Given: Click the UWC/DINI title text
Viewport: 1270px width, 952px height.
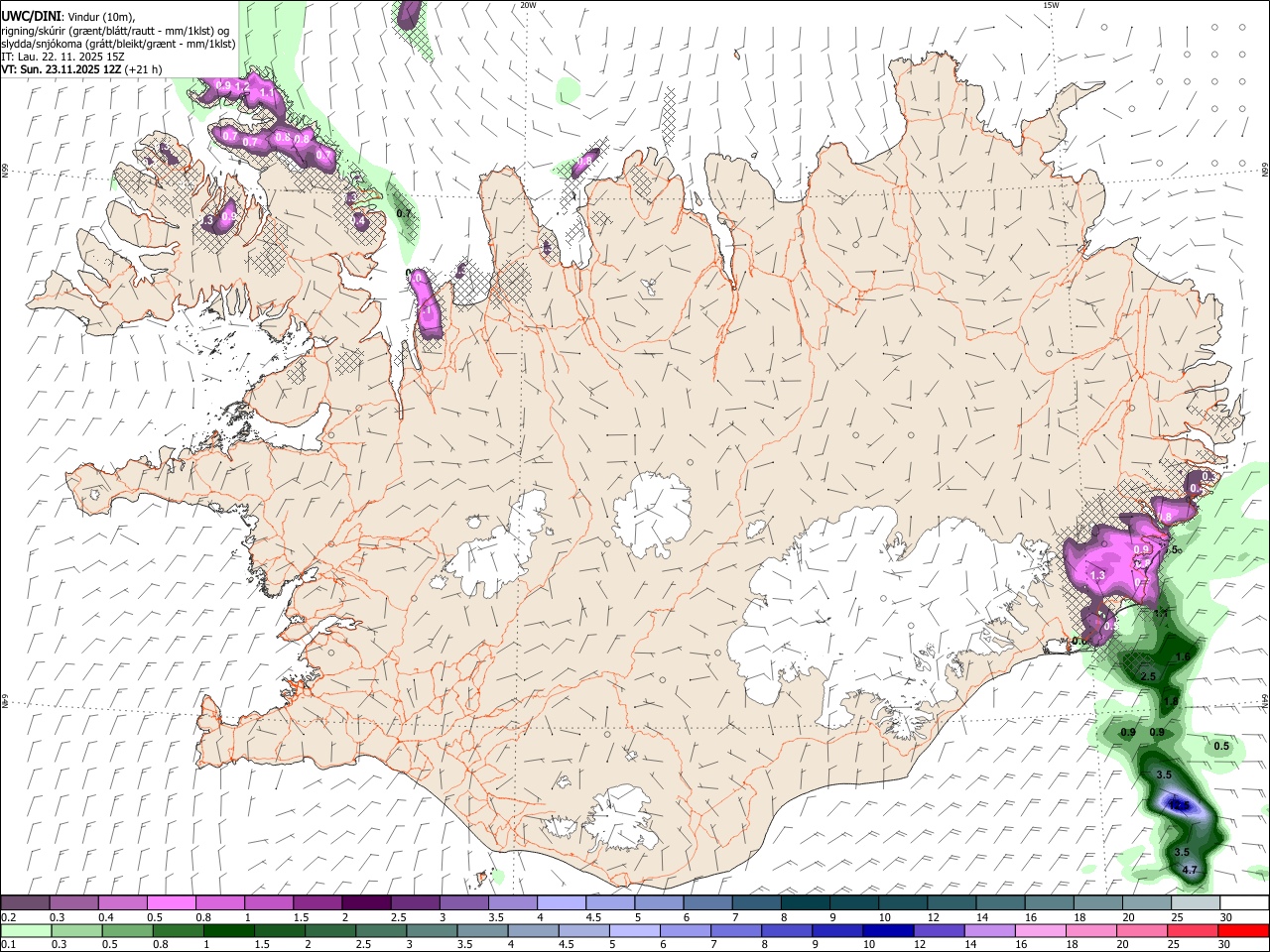Looking at the screenshot, I should (31, 17).
